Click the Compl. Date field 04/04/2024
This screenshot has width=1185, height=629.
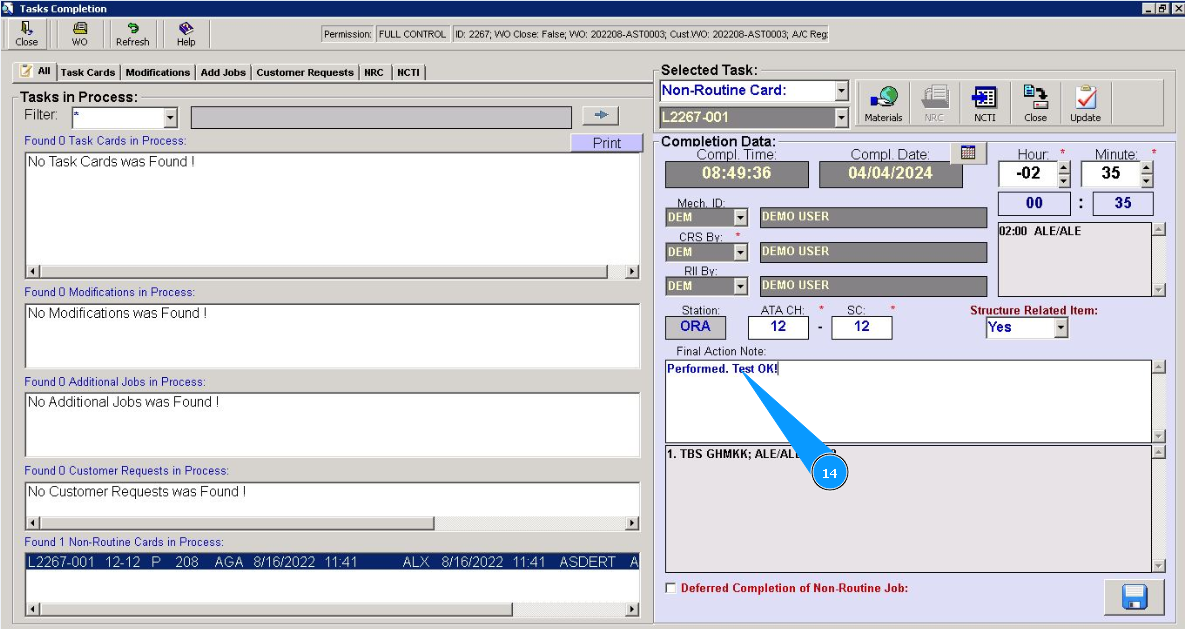[890, 174]
